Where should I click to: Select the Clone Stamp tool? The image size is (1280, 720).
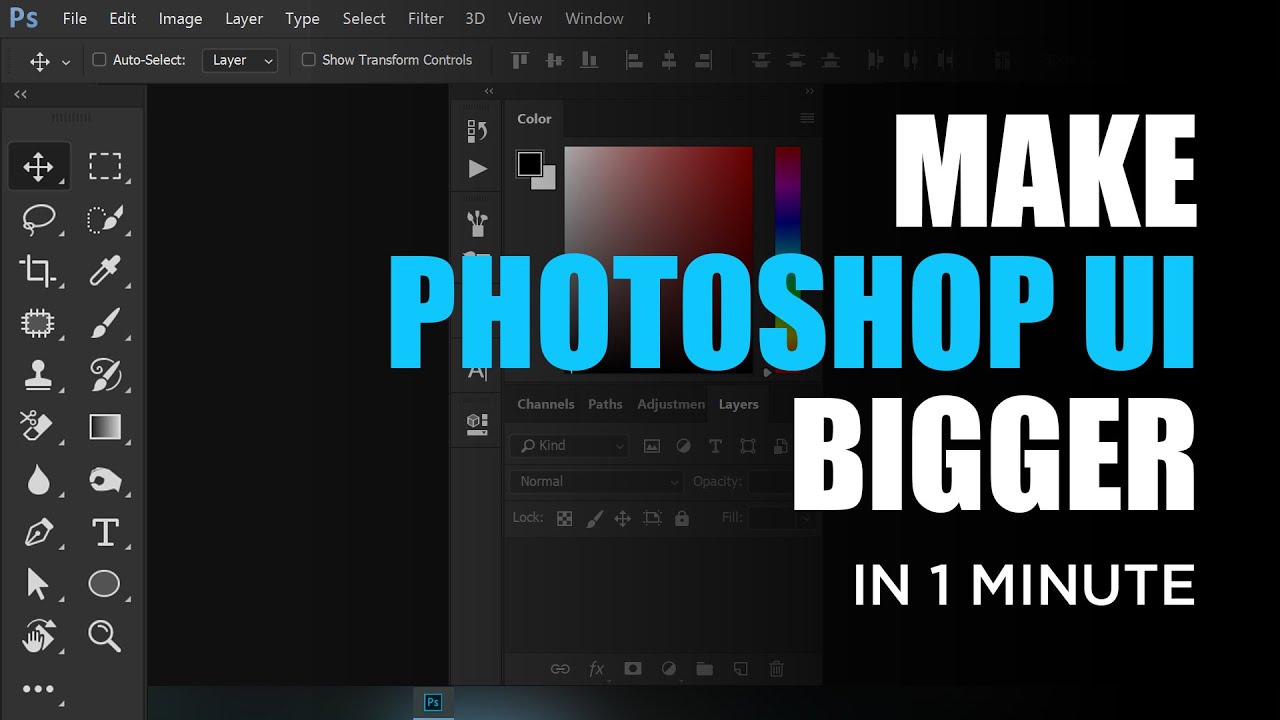tap(38, 375)
